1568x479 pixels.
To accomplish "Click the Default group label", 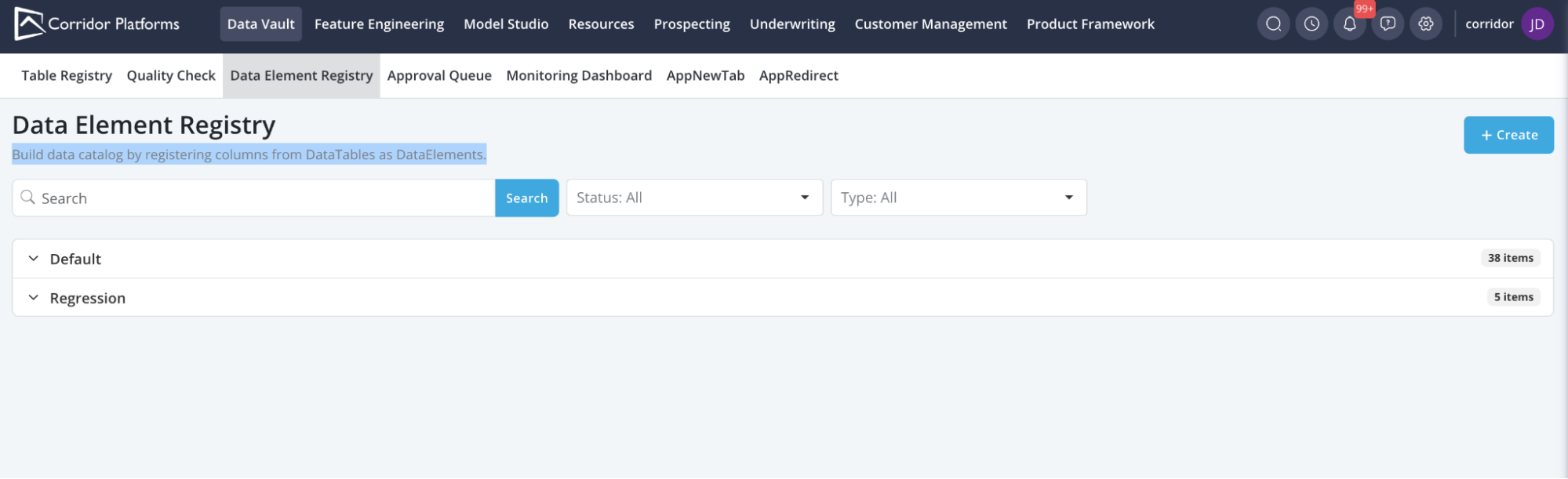I will coord(75,259).
